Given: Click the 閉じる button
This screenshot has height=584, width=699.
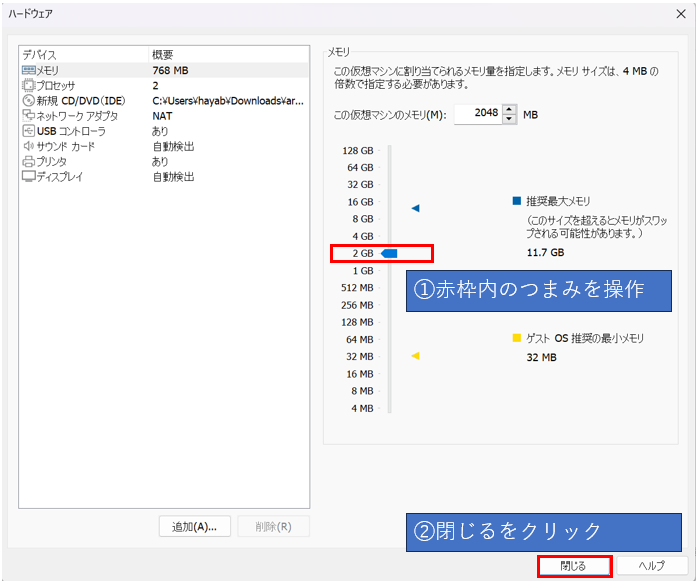Looking at the screenshot, I should (x=573, y=566).
